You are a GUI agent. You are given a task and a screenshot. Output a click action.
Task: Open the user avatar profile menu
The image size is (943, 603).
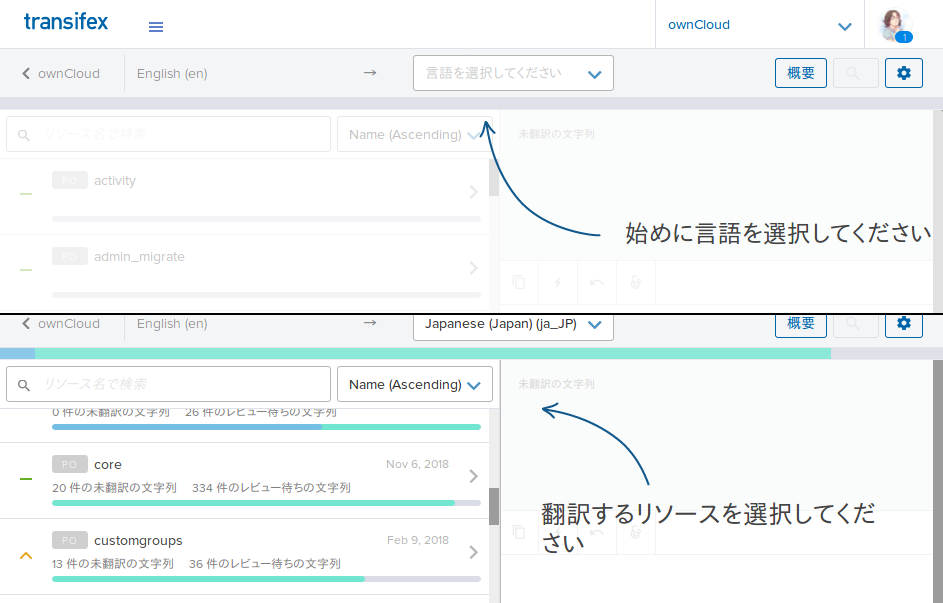tap(895, 25)
